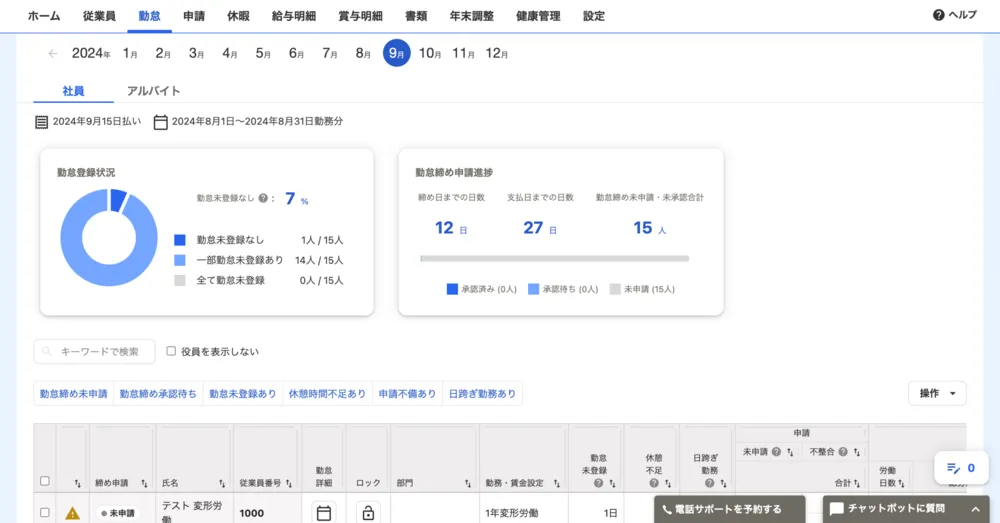Click the help icon beside 不整合 column header
Screen dimensions: 1000x523
pos(843,452)
